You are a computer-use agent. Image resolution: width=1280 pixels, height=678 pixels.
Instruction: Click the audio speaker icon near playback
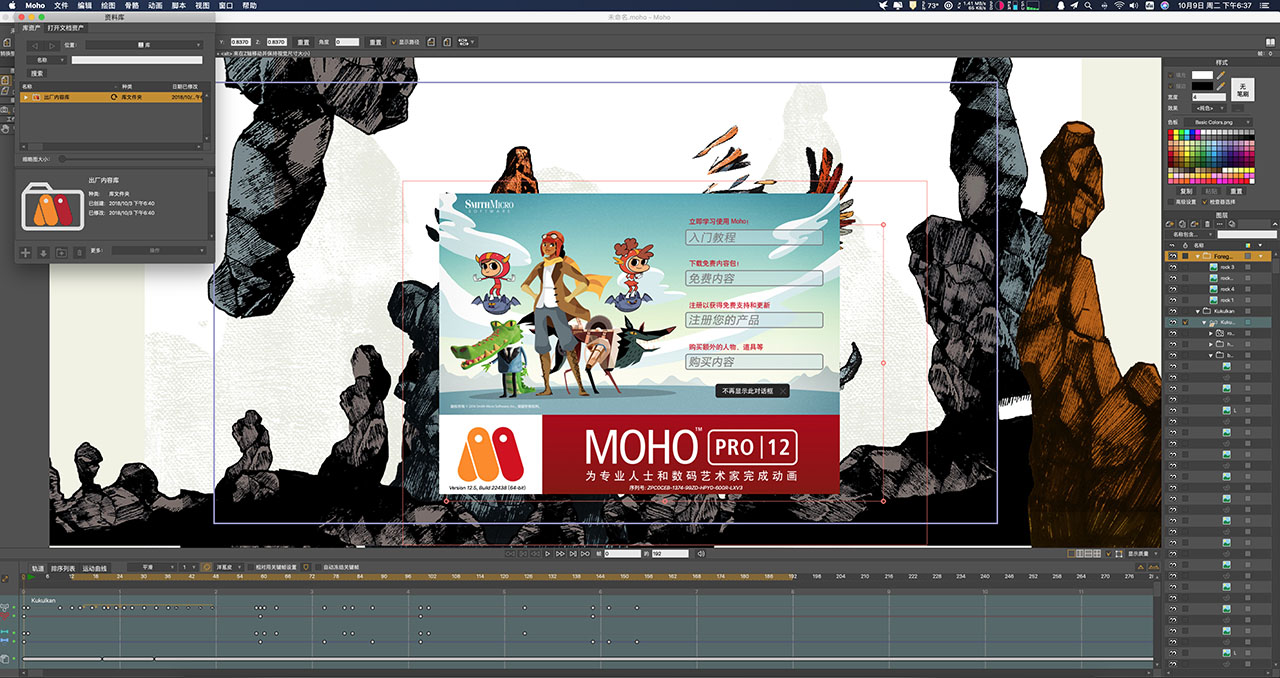click(x=701, y=553)
